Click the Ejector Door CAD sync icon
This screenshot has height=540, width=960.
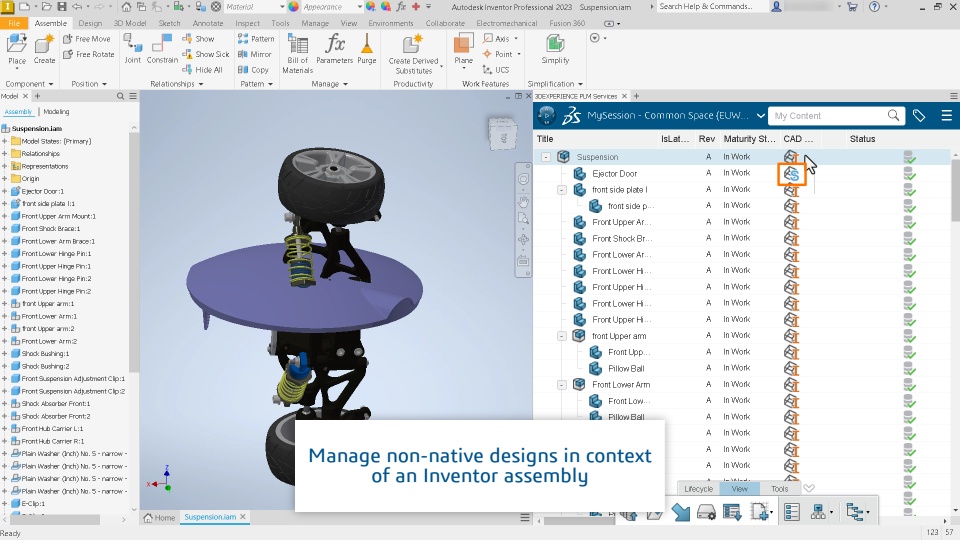(x=792, y=174)
